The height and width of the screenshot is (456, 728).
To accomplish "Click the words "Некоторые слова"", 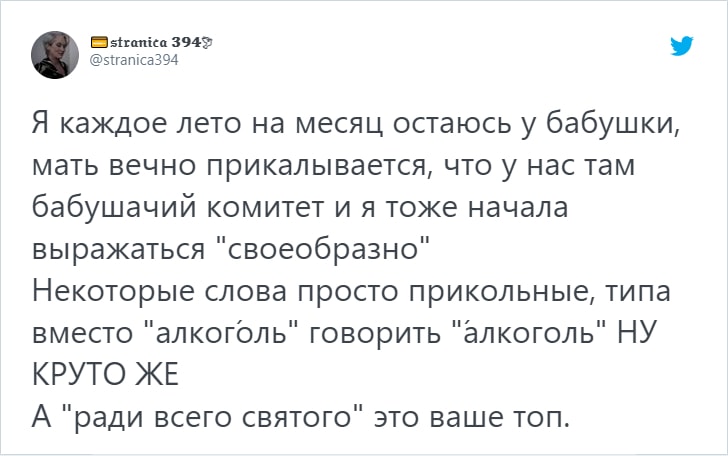I will tap(159, 291).
